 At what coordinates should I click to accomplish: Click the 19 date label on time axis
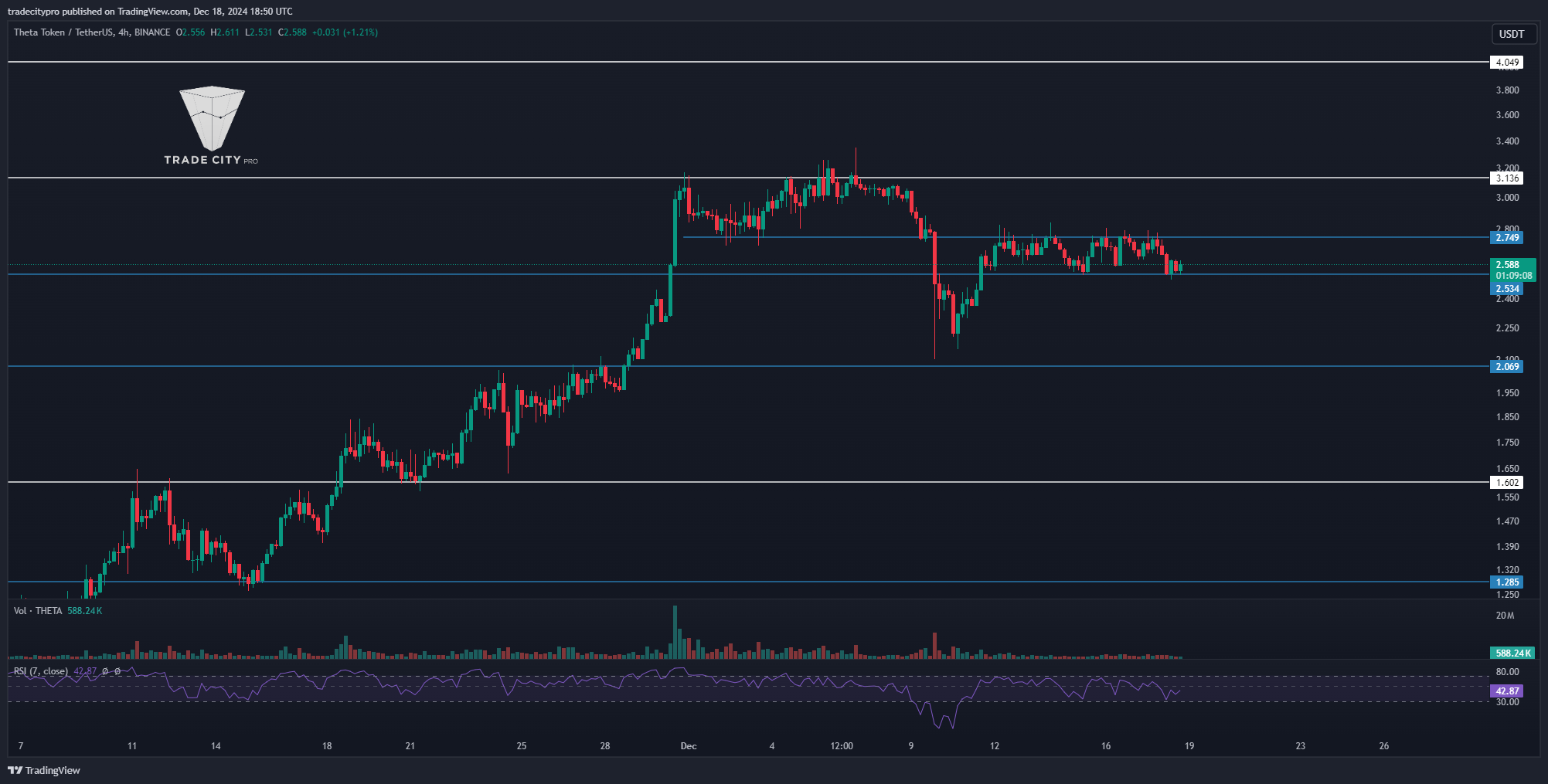tap(1189, 746)
